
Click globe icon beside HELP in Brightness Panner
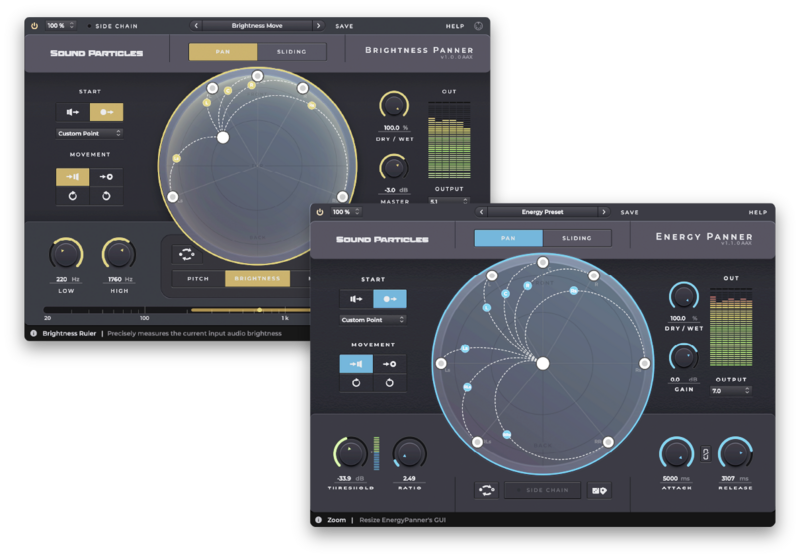pyautogui.click(x=479, y=26)
